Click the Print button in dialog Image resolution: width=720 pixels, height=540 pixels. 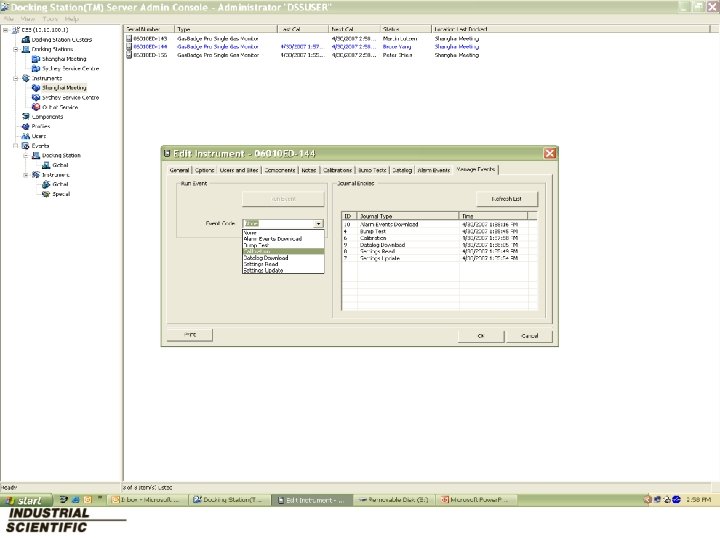[x=190, y=335]
